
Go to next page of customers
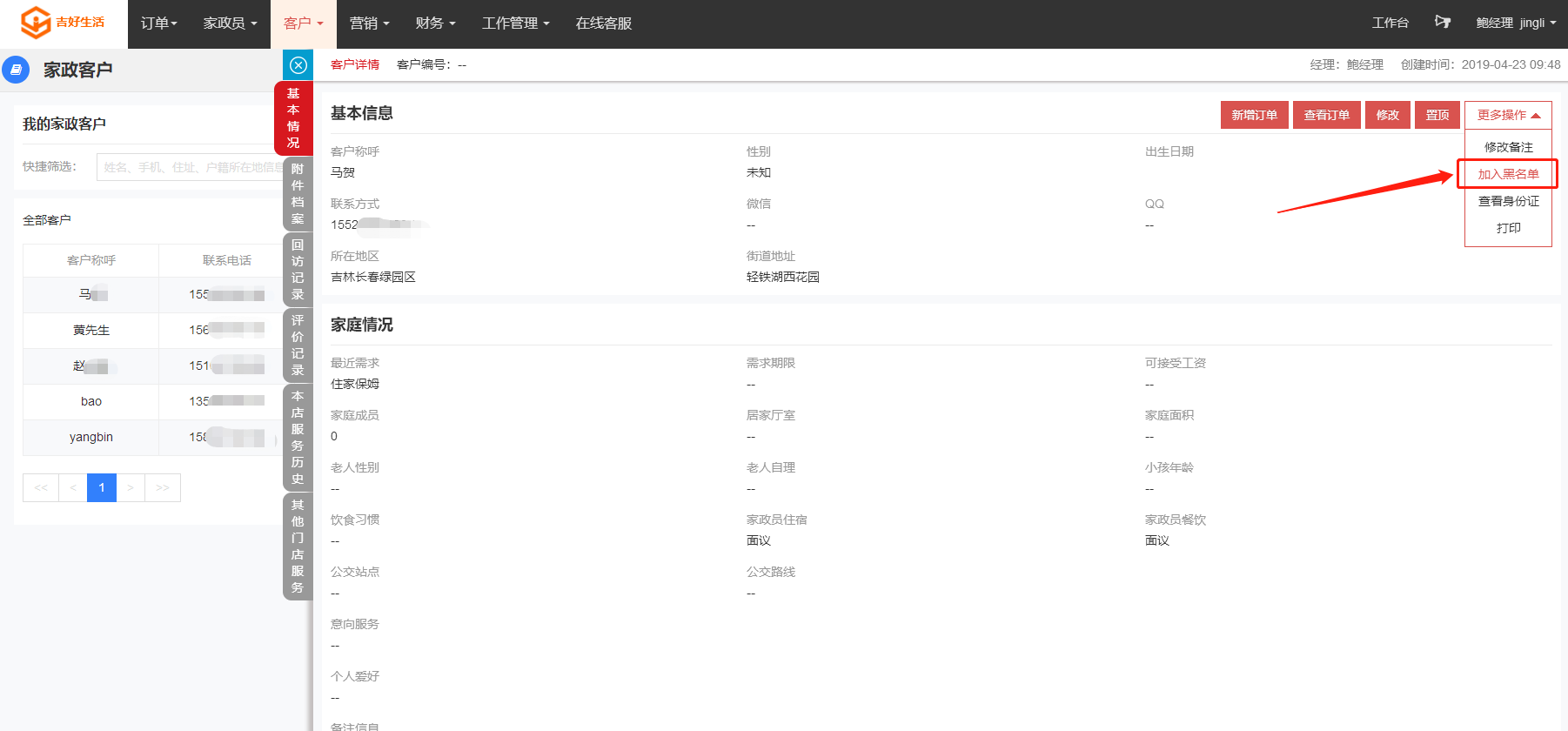[131, 487]
